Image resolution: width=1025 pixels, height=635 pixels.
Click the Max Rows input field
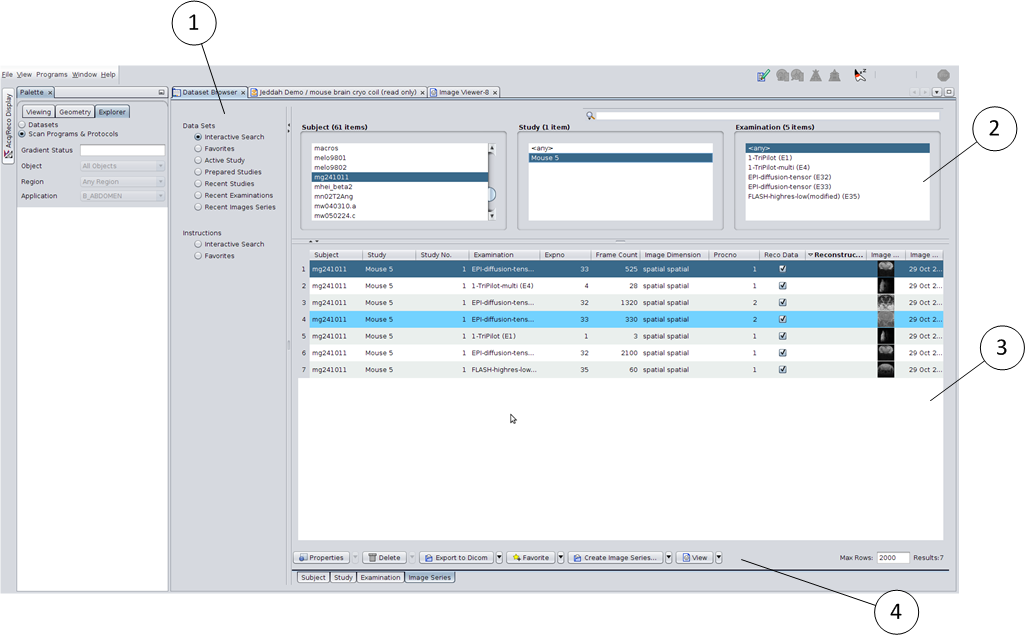coord(892,558)
